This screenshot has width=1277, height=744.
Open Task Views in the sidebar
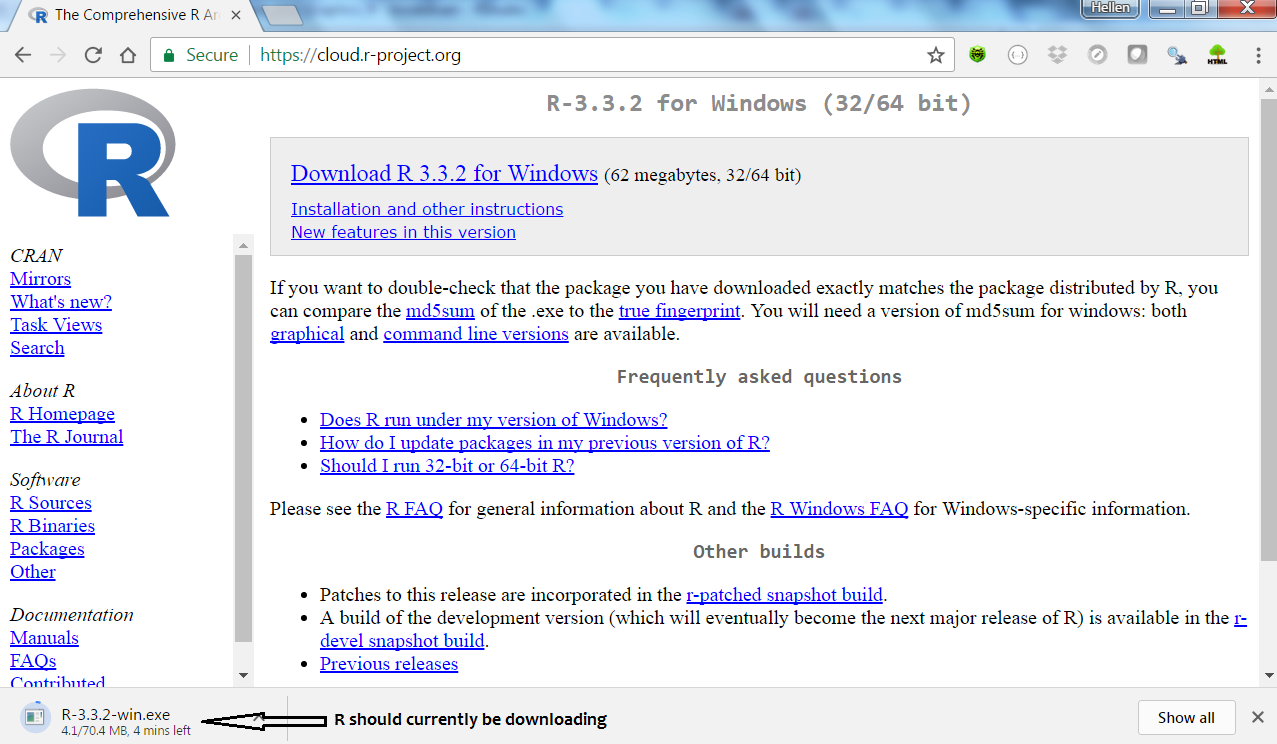[x=56, y=325]
